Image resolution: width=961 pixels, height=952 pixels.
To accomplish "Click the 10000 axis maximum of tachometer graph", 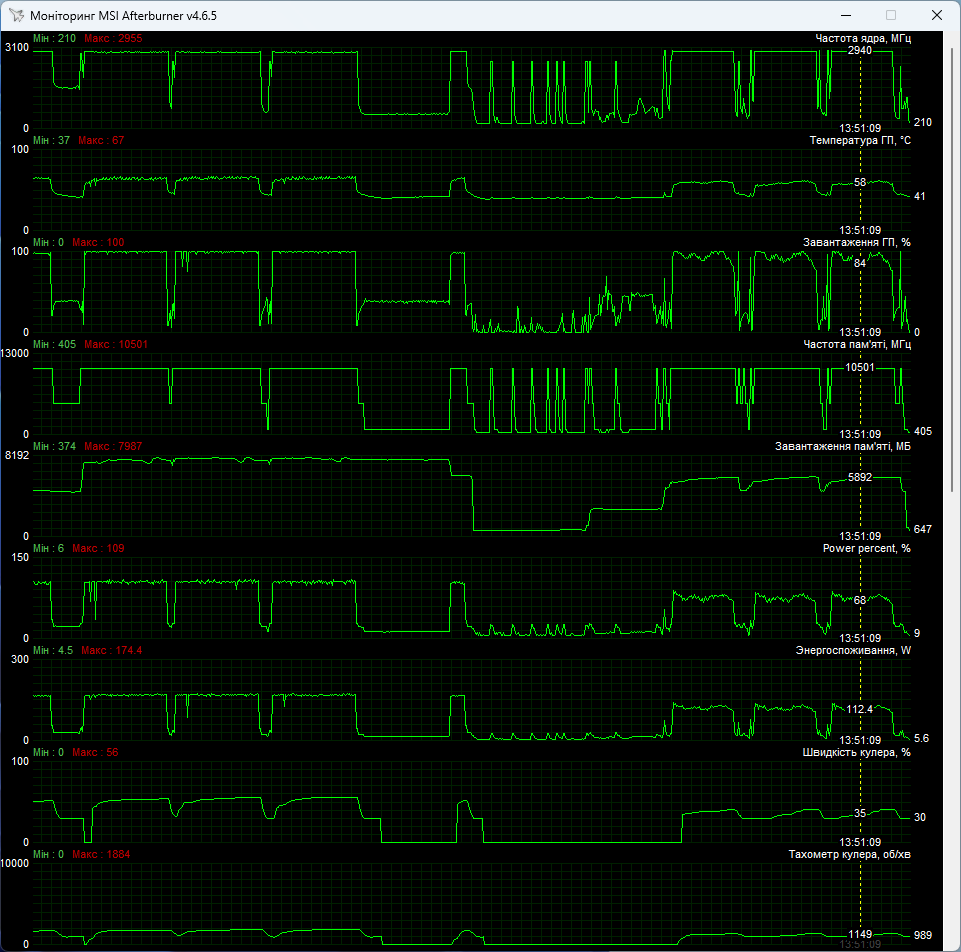I will click(x=15, y=863).
